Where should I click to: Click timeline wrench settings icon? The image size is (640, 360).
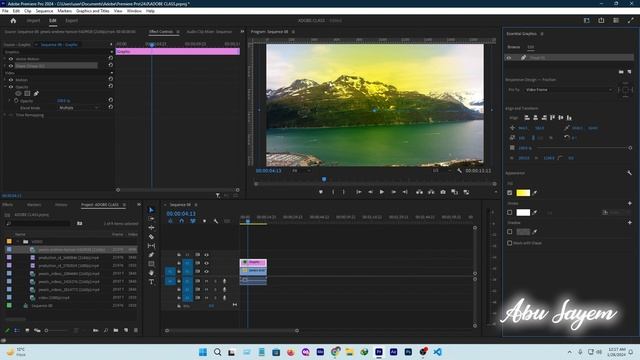(x=216, y=221)
